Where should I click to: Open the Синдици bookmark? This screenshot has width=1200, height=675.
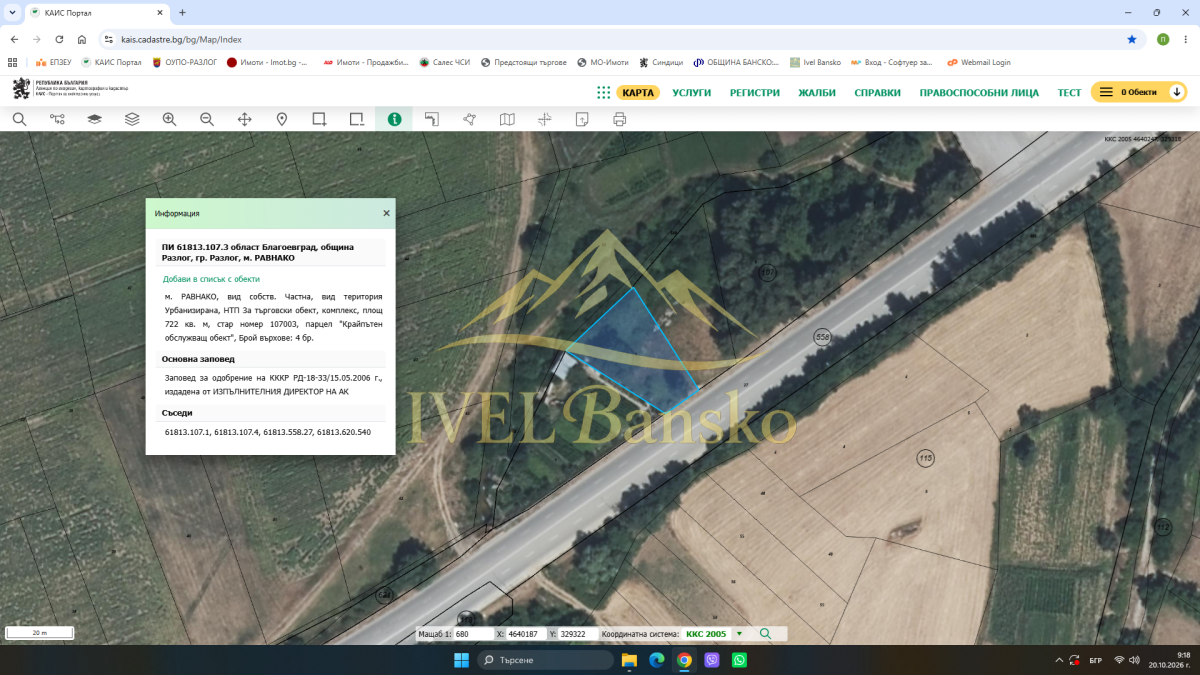661,62
